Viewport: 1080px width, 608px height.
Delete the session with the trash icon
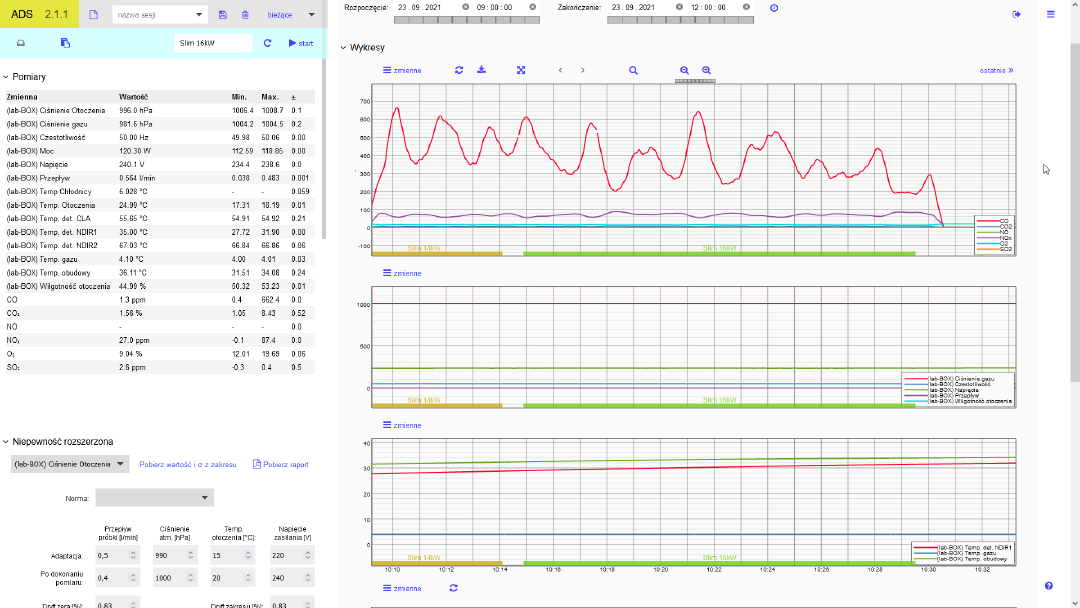pos(245,15)
